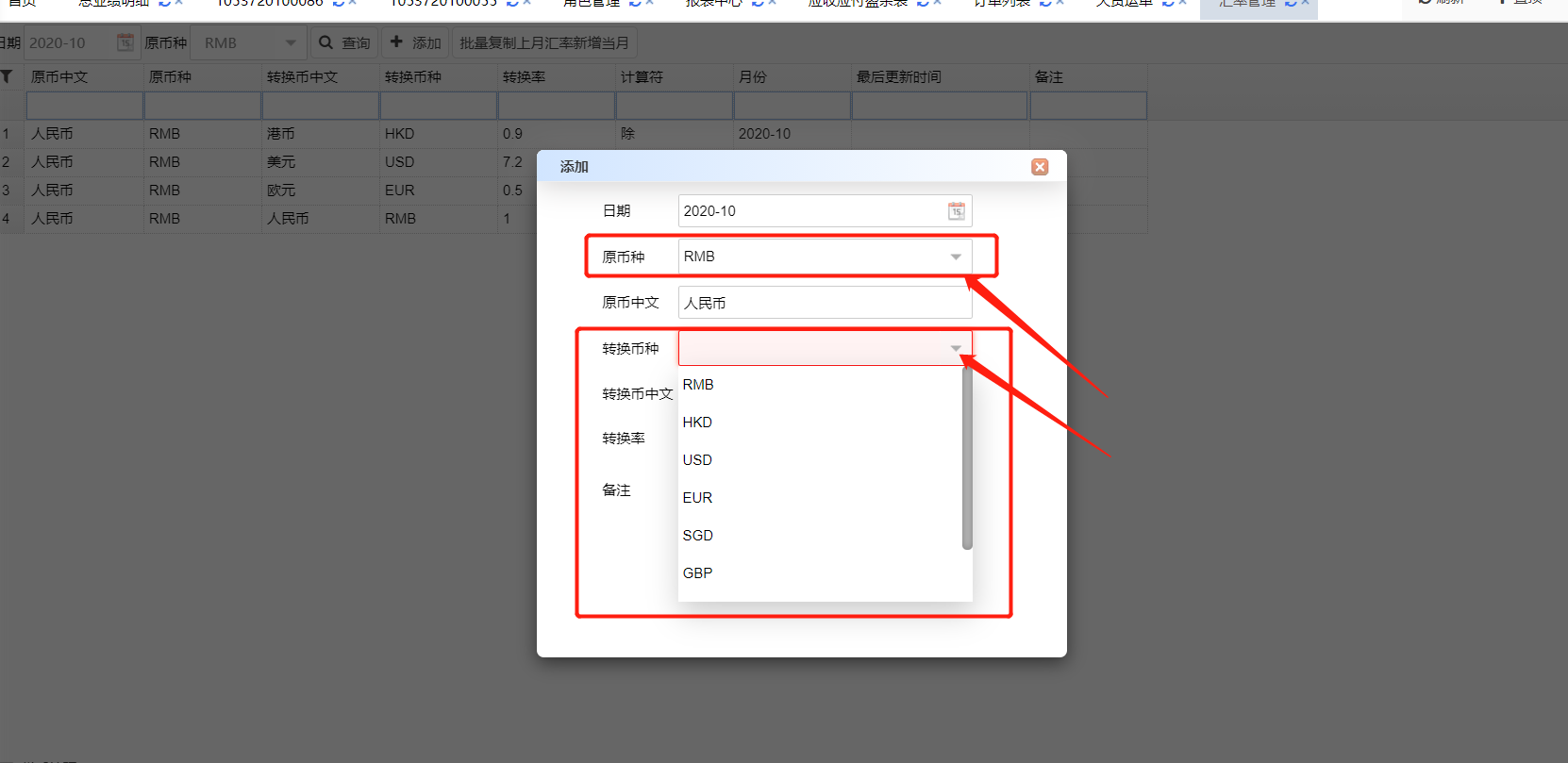Close the 添加 dialog with the red X
The image size is (1568, 763).
coord(1040,167)
